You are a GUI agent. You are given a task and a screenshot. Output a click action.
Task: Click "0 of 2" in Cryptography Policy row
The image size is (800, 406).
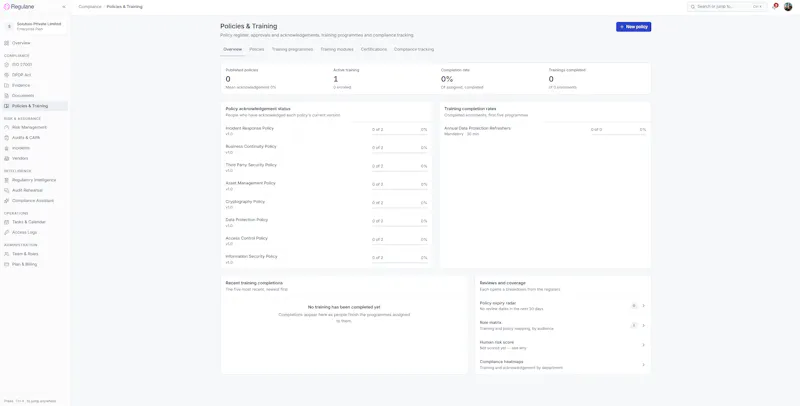click(x=378, y=203)
